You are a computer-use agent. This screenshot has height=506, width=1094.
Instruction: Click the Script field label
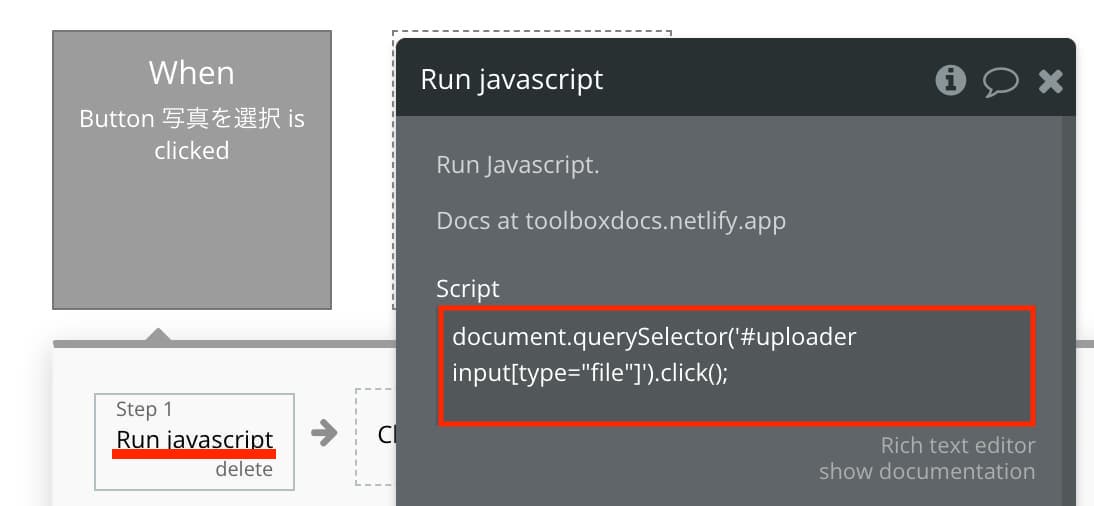click(467, 288)
